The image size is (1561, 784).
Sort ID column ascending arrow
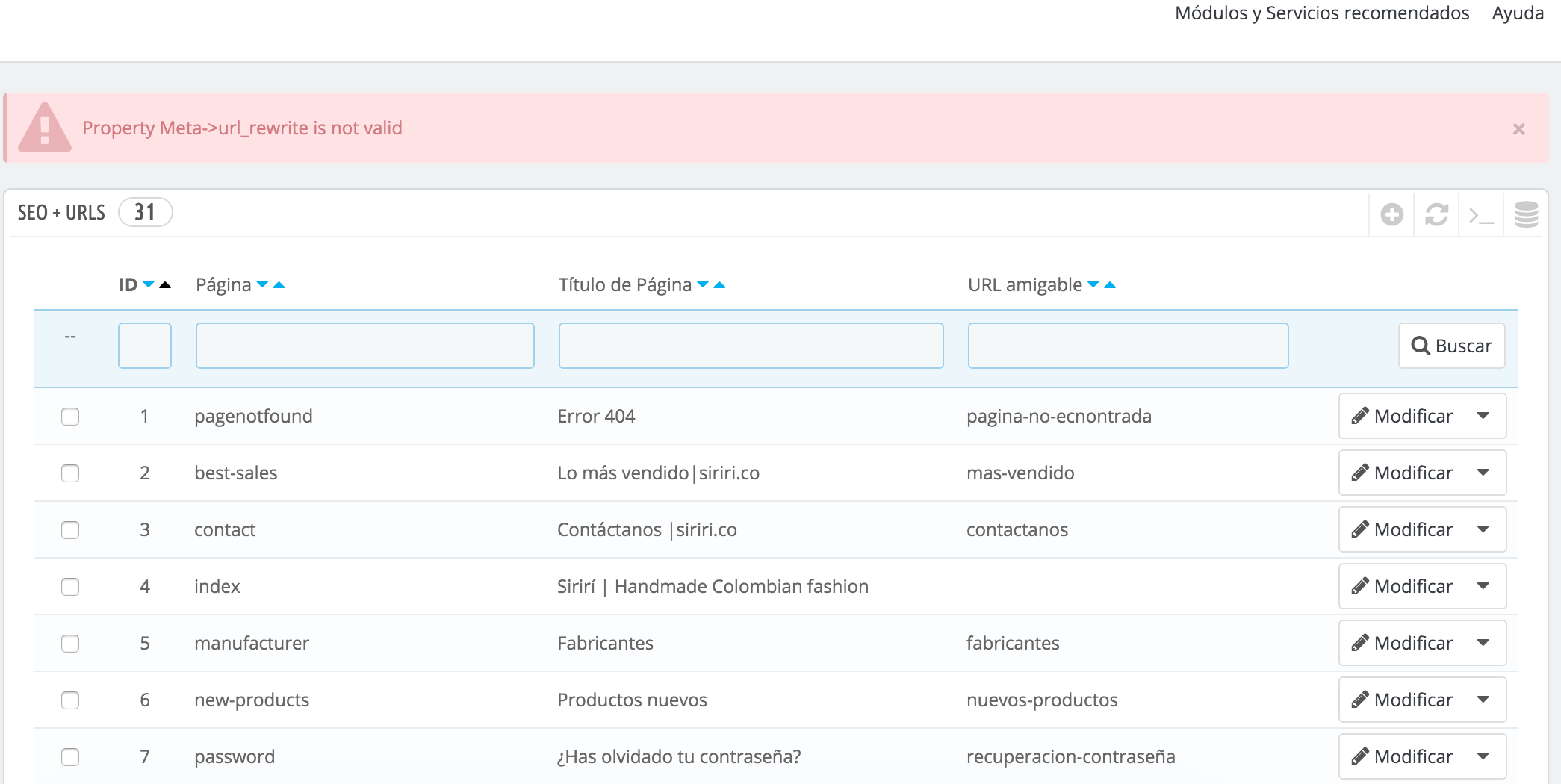click(x=165, y=284)
